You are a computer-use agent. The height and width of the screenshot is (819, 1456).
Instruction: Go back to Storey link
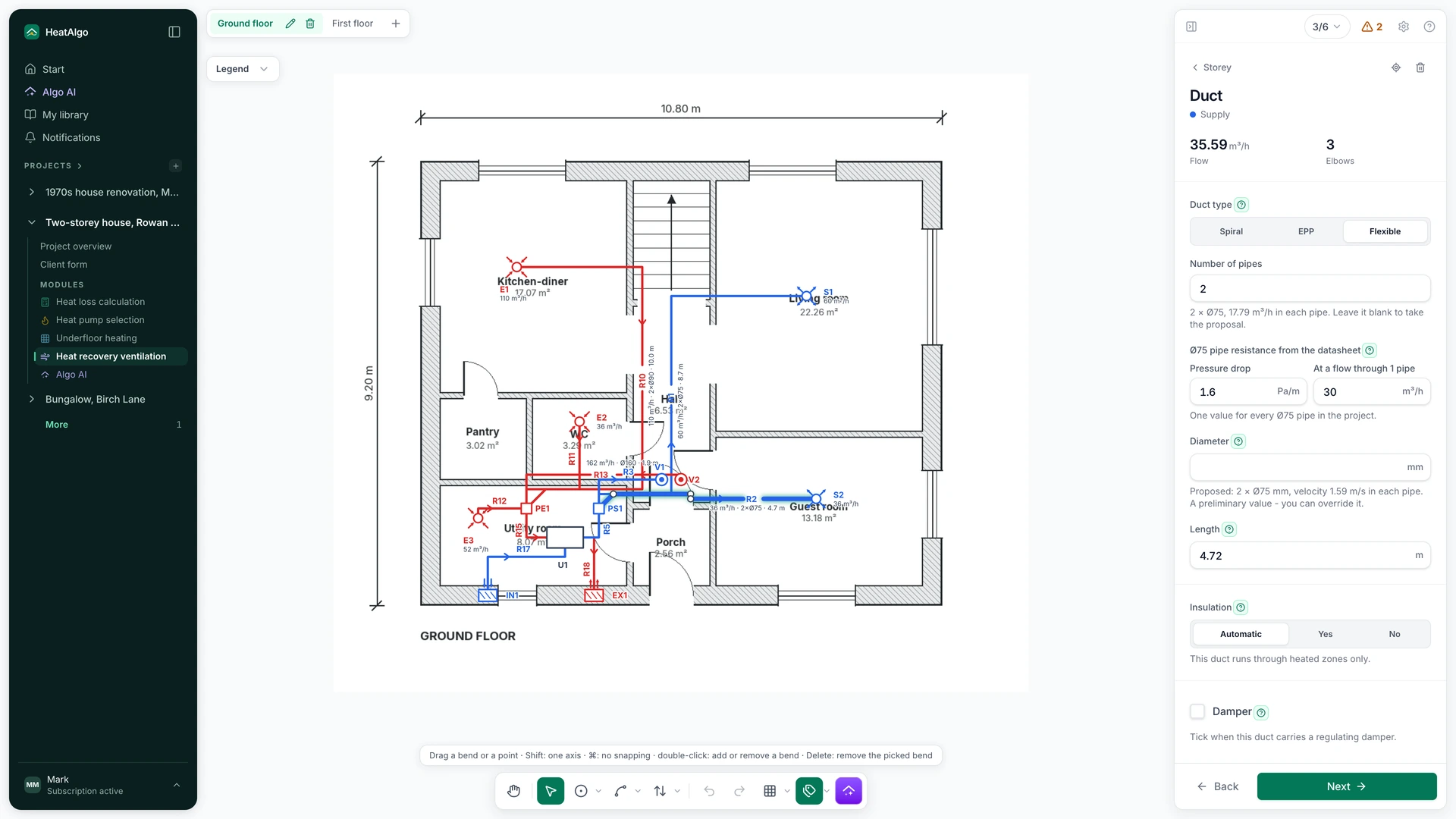1211,67
